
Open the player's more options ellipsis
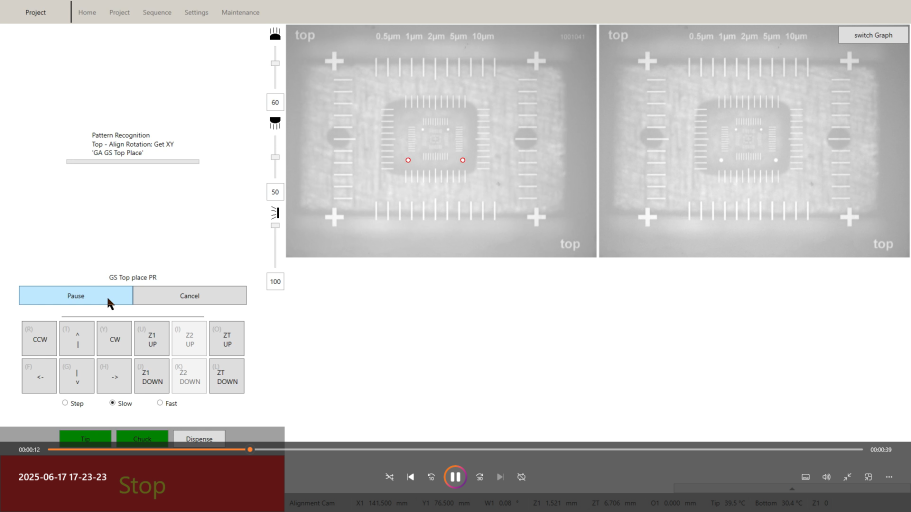(890, 477)
